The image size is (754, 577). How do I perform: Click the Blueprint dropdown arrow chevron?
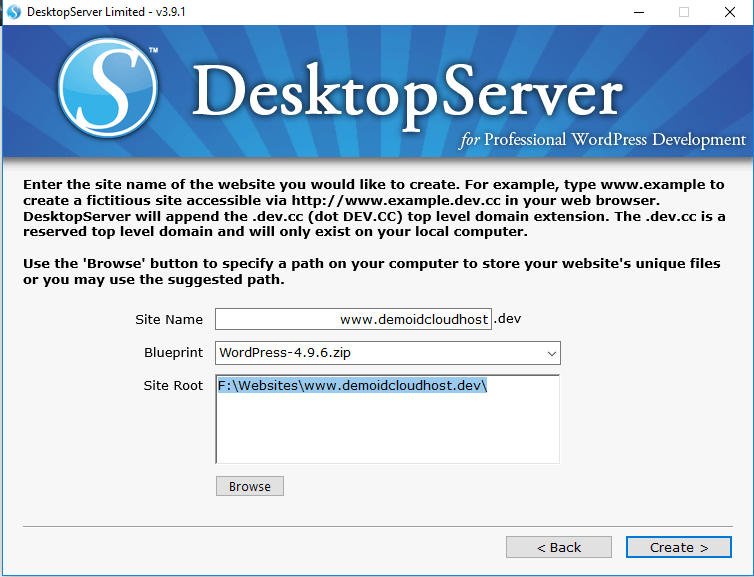552,353
